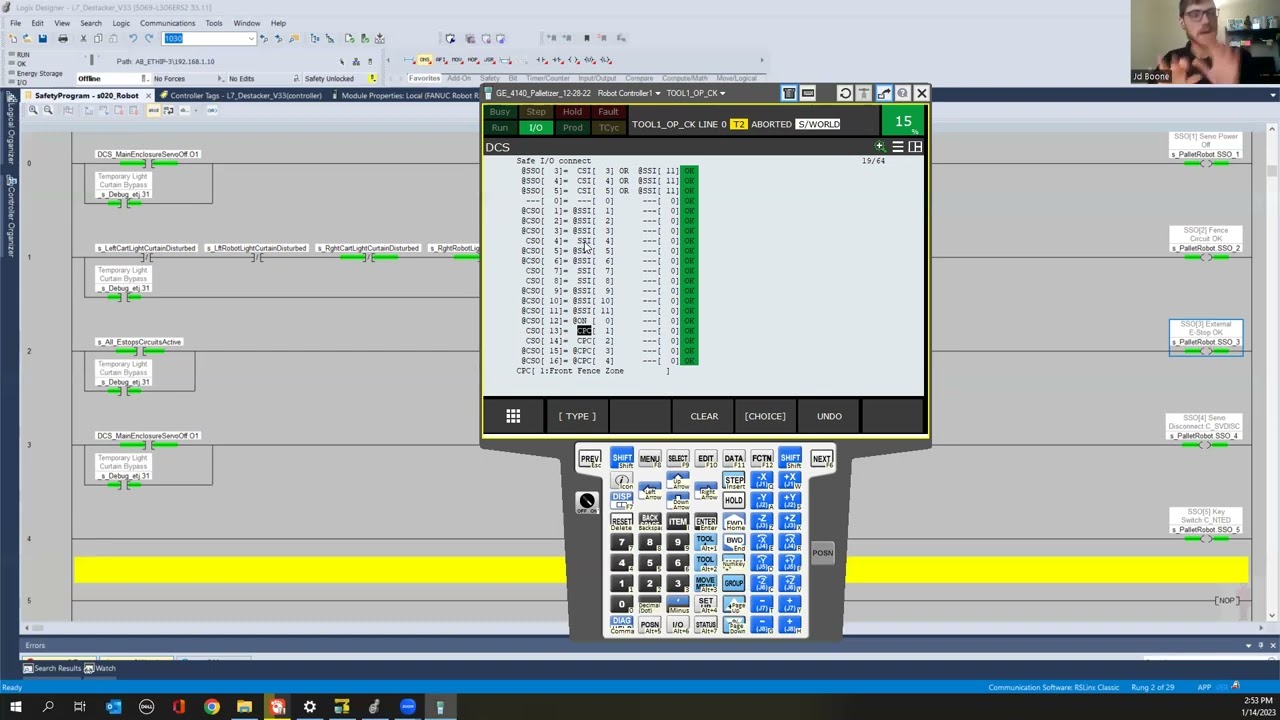Click zoom in icon in ladder editor toolbar
1280x720 pixels.
pyautogui.click(x=33, y=110)
